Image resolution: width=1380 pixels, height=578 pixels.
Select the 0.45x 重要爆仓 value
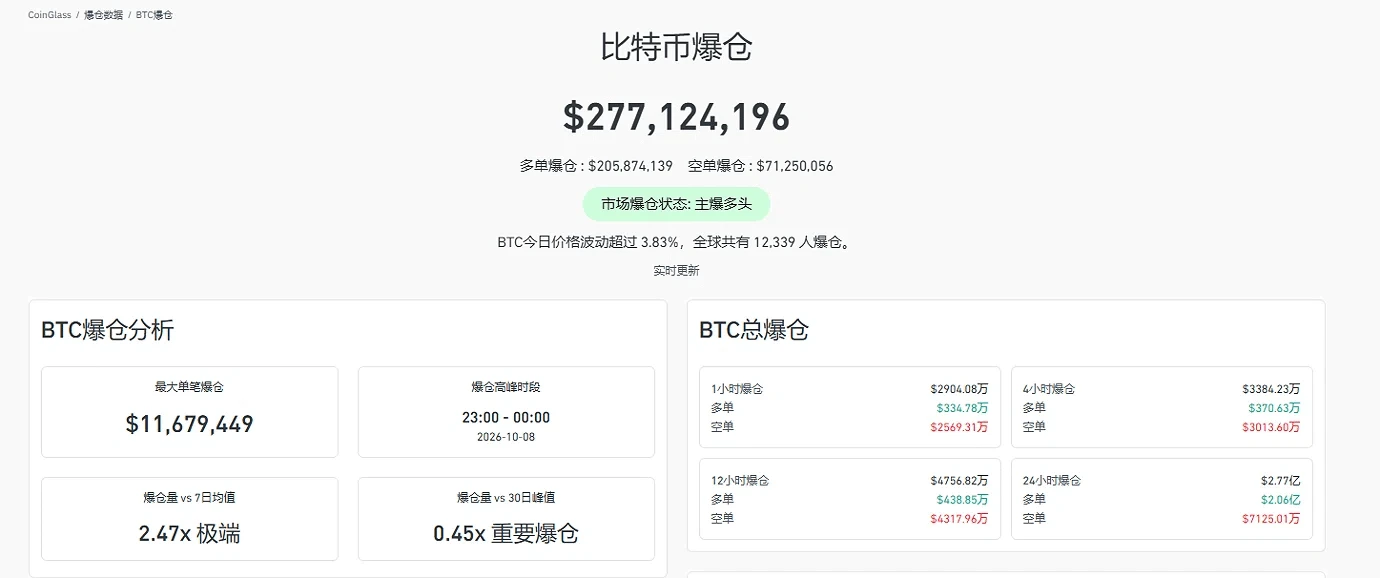(x=506, y=534)
